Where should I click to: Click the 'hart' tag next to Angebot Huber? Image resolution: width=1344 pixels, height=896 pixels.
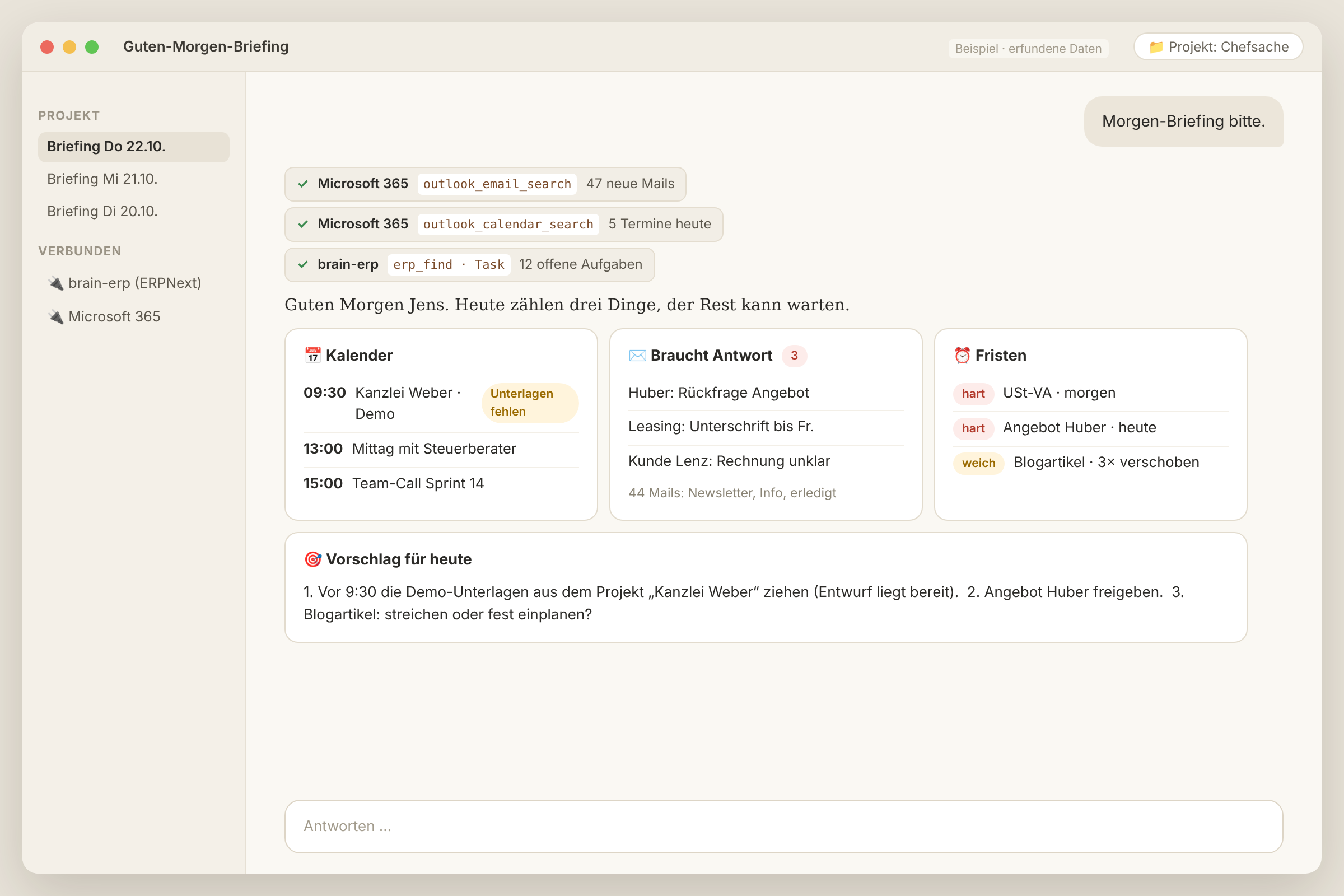(x=973, y=428)
